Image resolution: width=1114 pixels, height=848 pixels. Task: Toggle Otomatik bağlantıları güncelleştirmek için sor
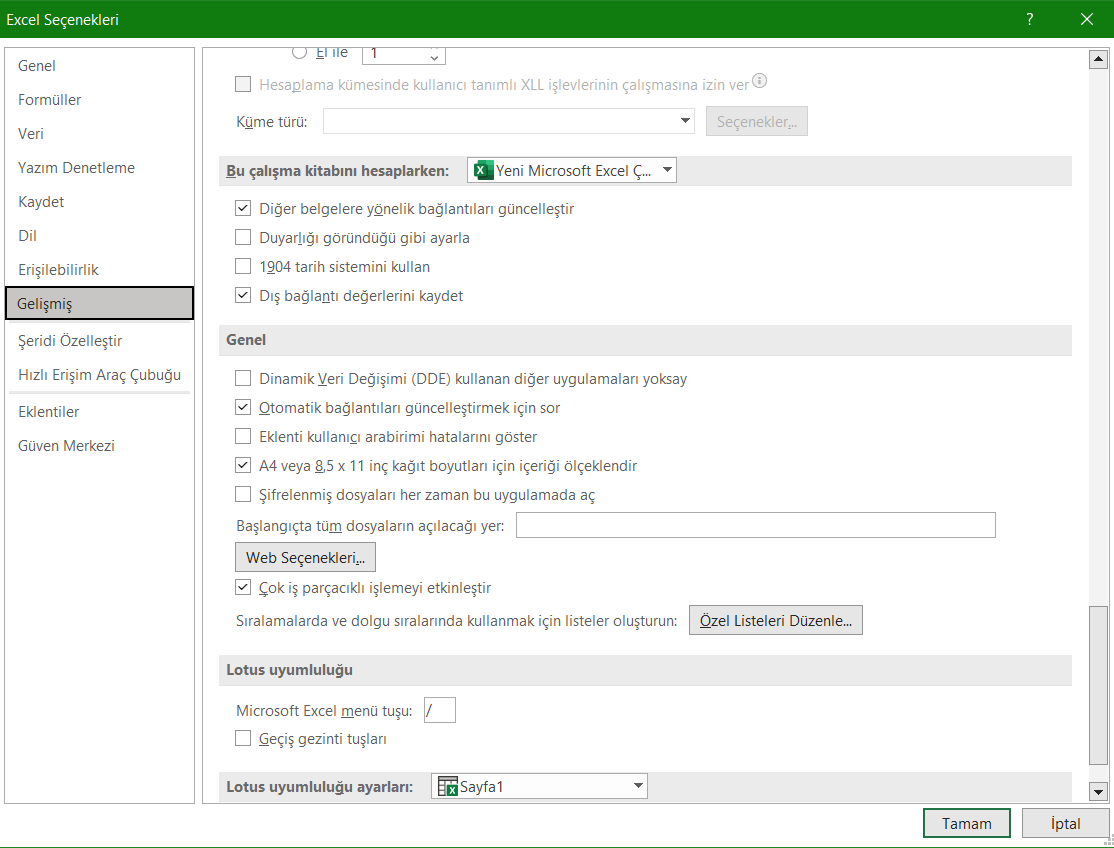243,408
